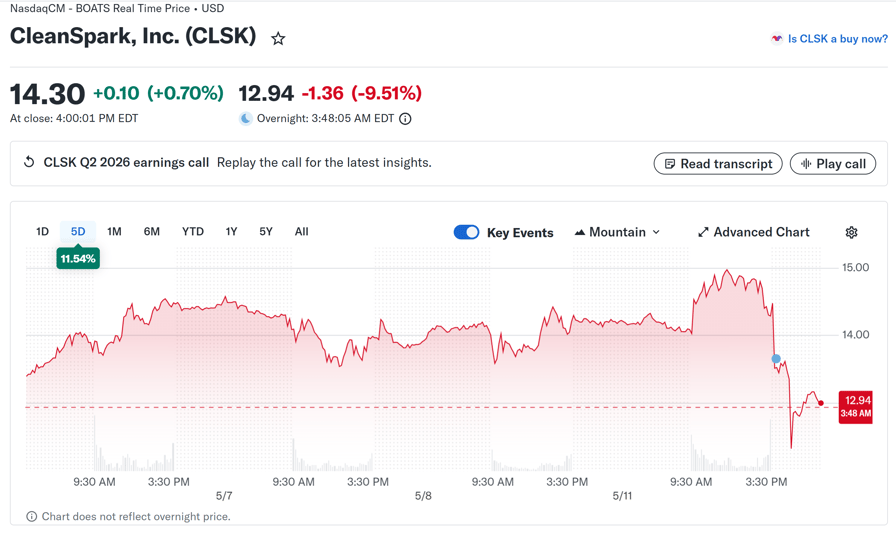Click the 14.30 closing price

point(47,94)
